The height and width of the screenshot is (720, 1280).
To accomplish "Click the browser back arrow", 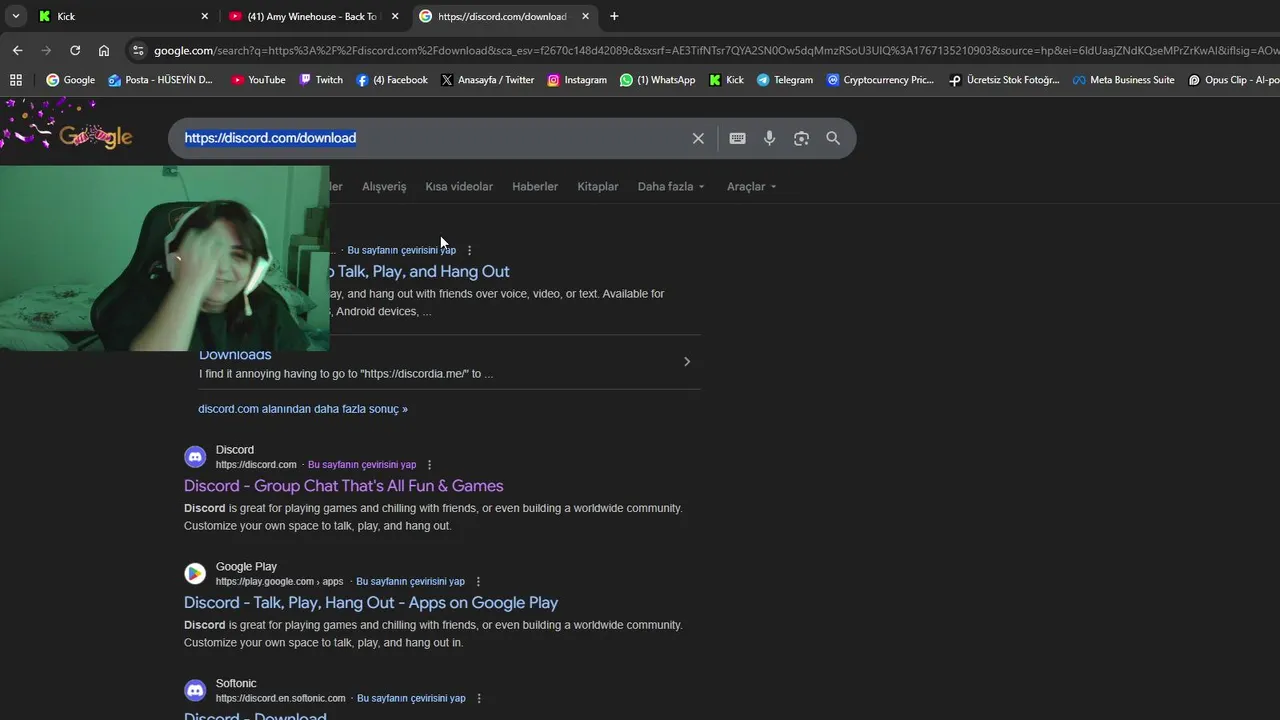I will pos(17,50).
